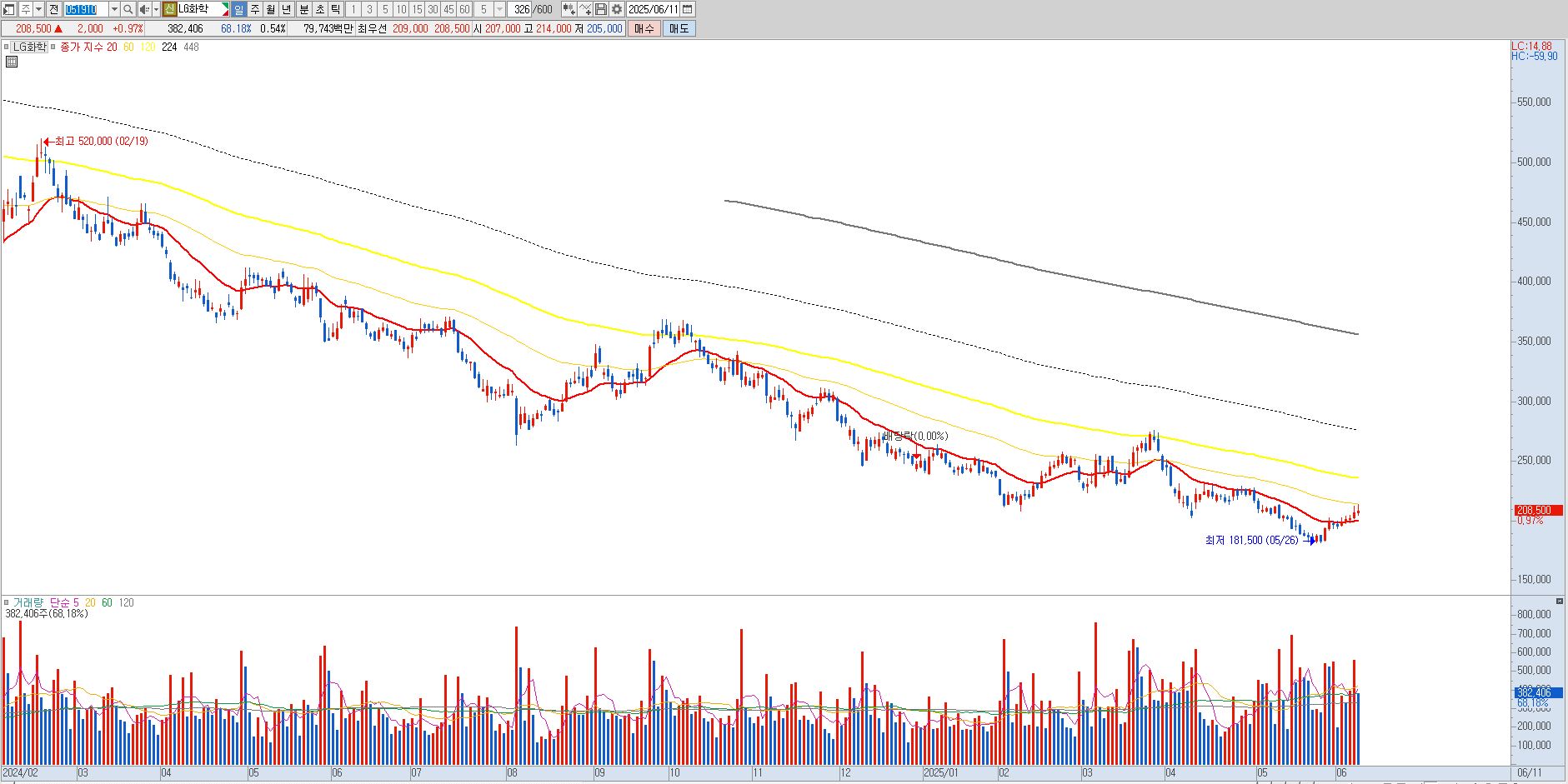
Task: Click the magnifier stock search icon
Action: tap(128, 9)
